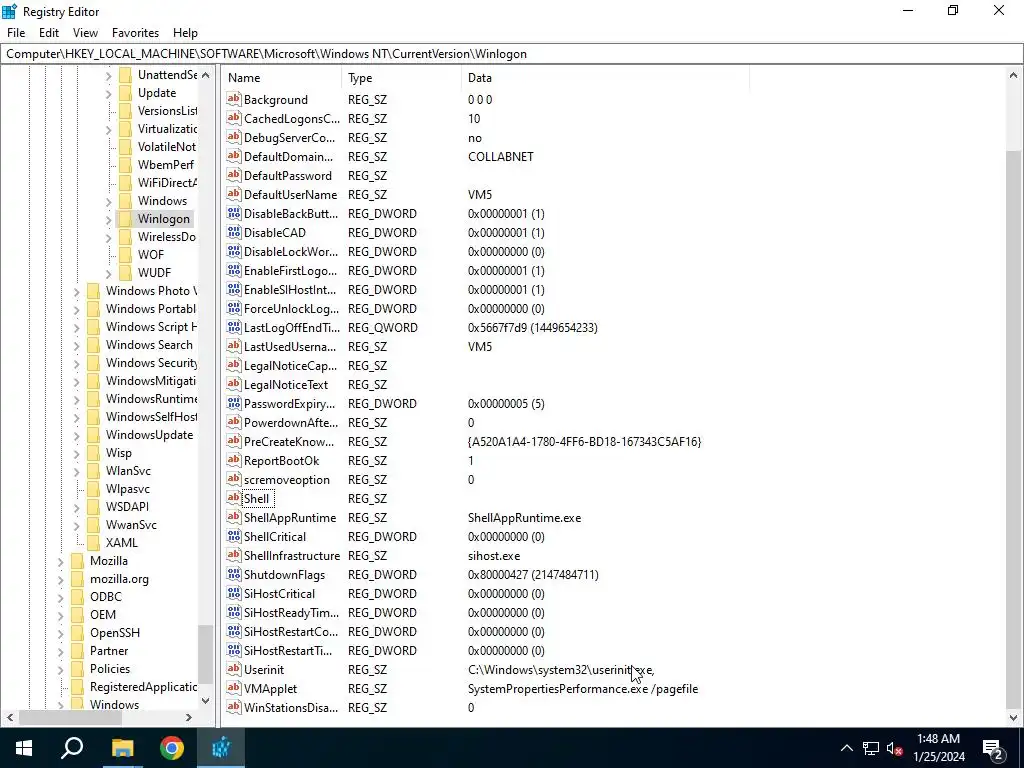Click the Policies folder icon
Image resolution: width=1024 pixels, height=768 pixels.
(78, 669)
